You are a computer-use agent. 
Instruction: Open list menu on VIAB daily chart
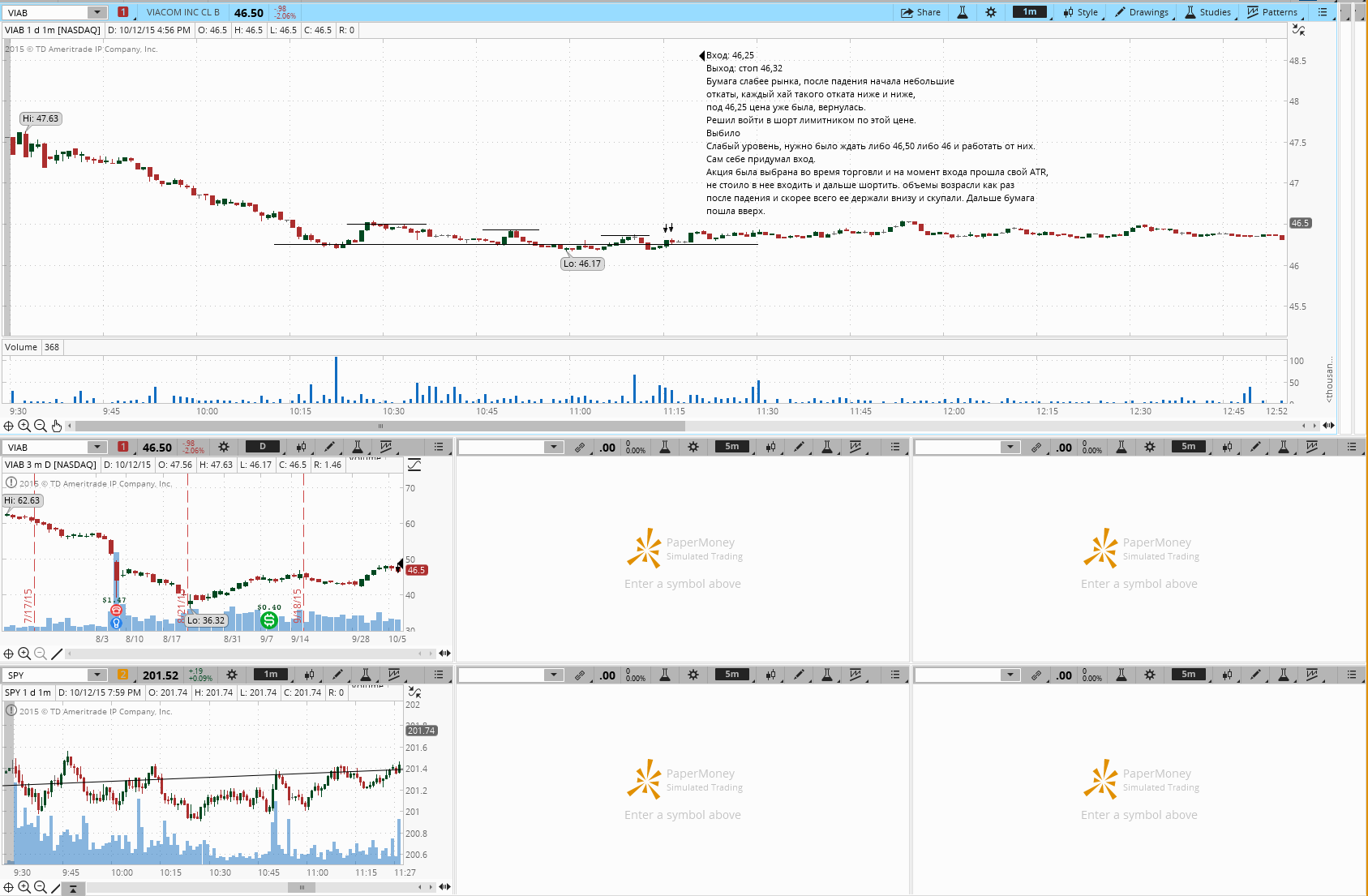[439, 447]
